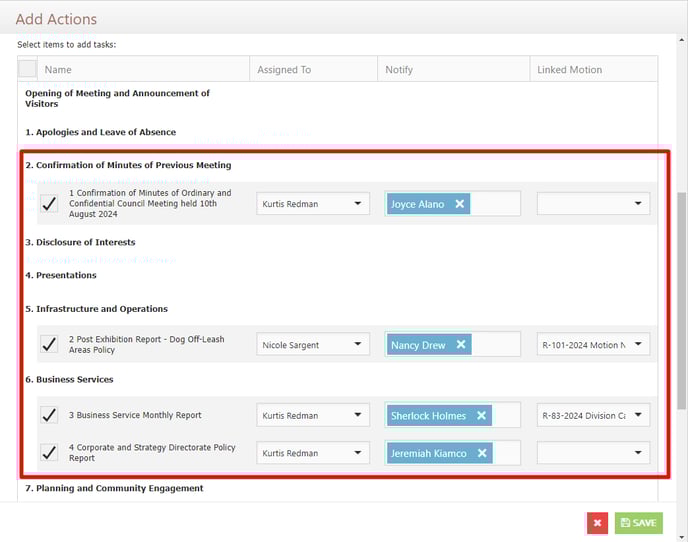Select heading 4. Presentations
This screenshot has width=688, height=542.
pos(61,275)
